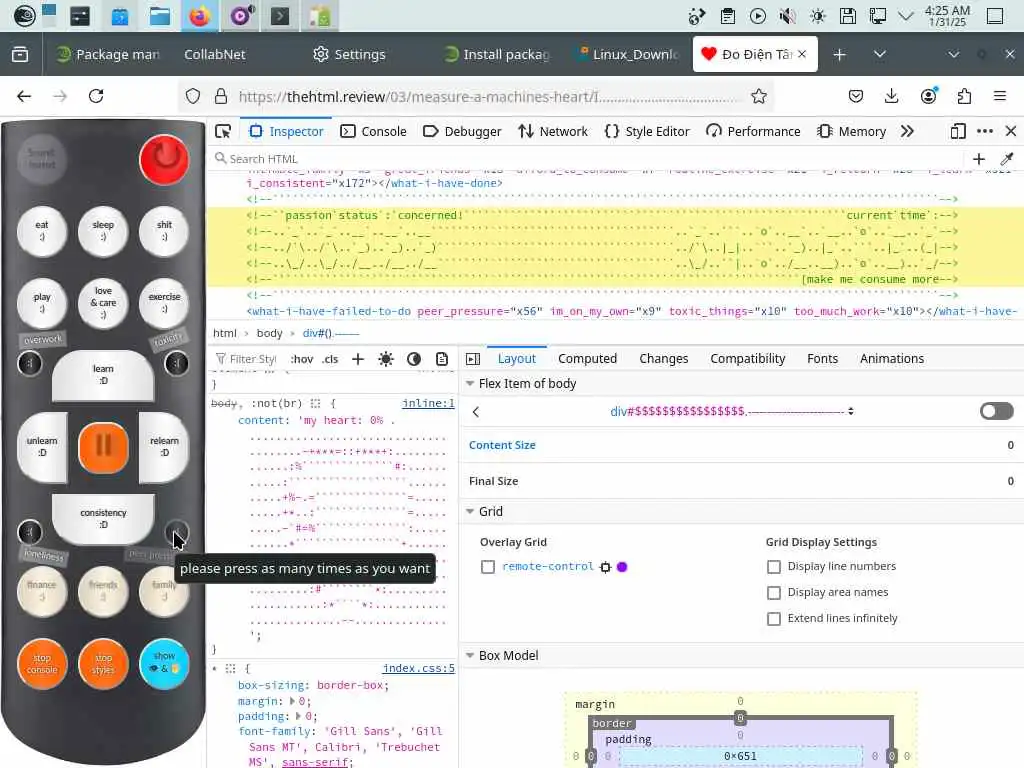
Task: Click the shield tracking protection icon
Action: pos(193,97)
